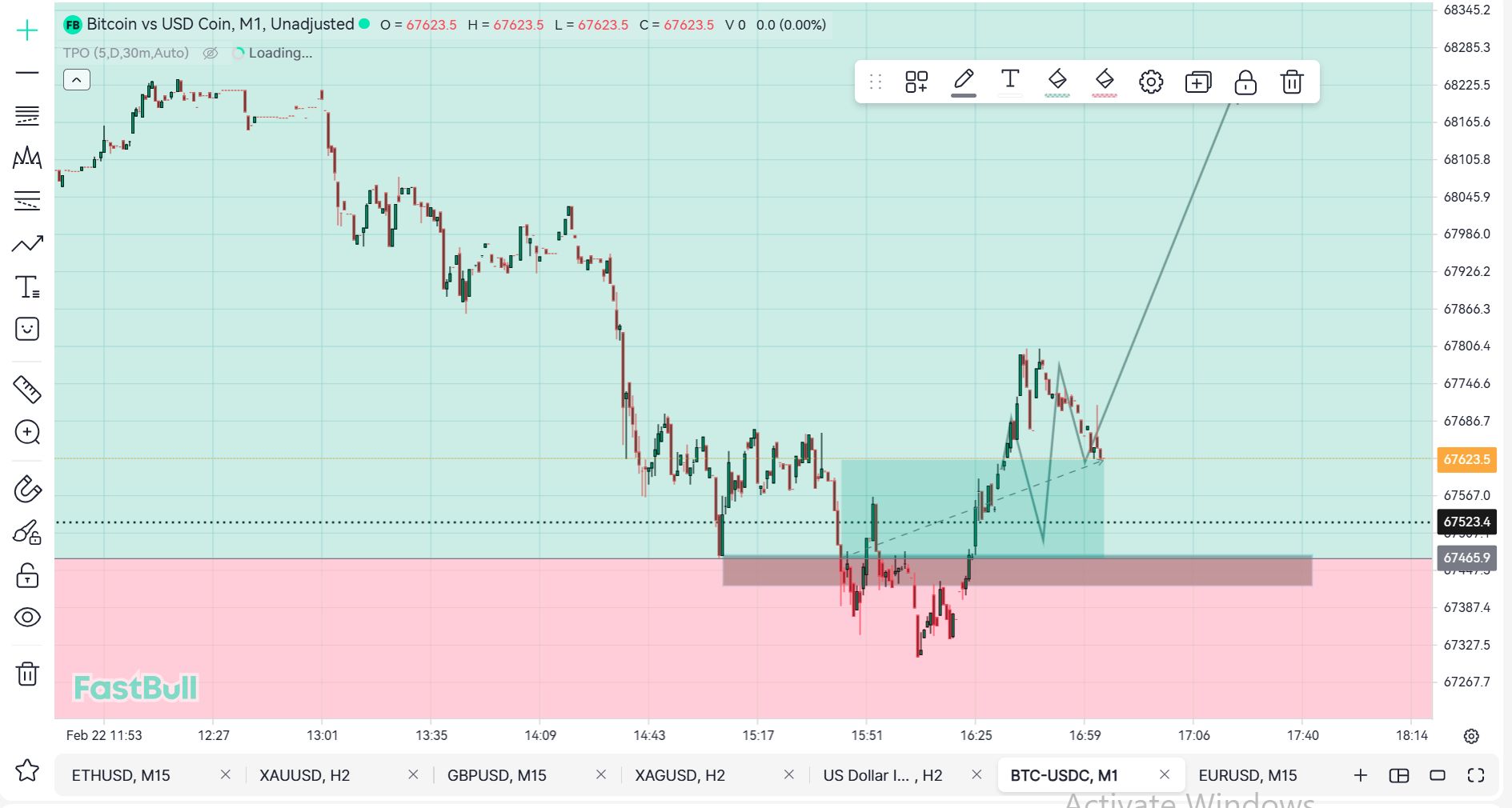This screenshot has height=808, width=1512.
Task: Toggle hide all drawings eye icon
Action: click(x=27, y=617)
